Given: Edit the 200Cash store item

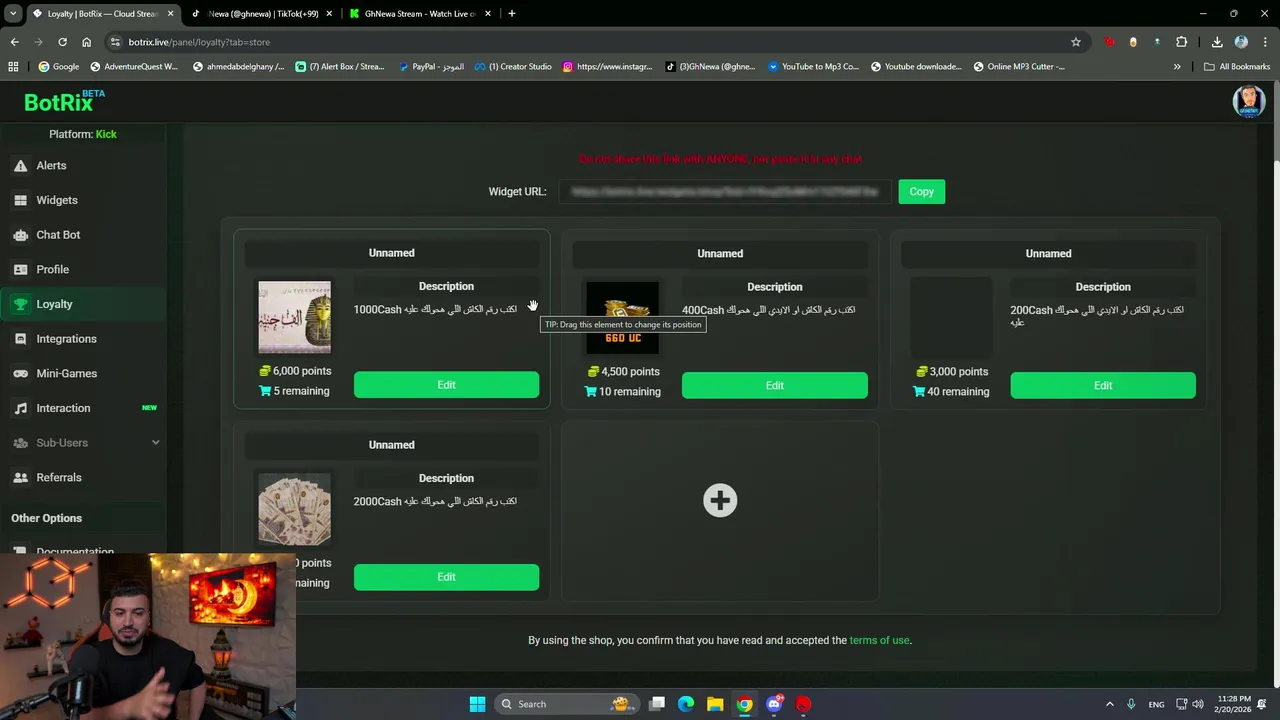Looking at the screenshot, I should pos(1102,386).
